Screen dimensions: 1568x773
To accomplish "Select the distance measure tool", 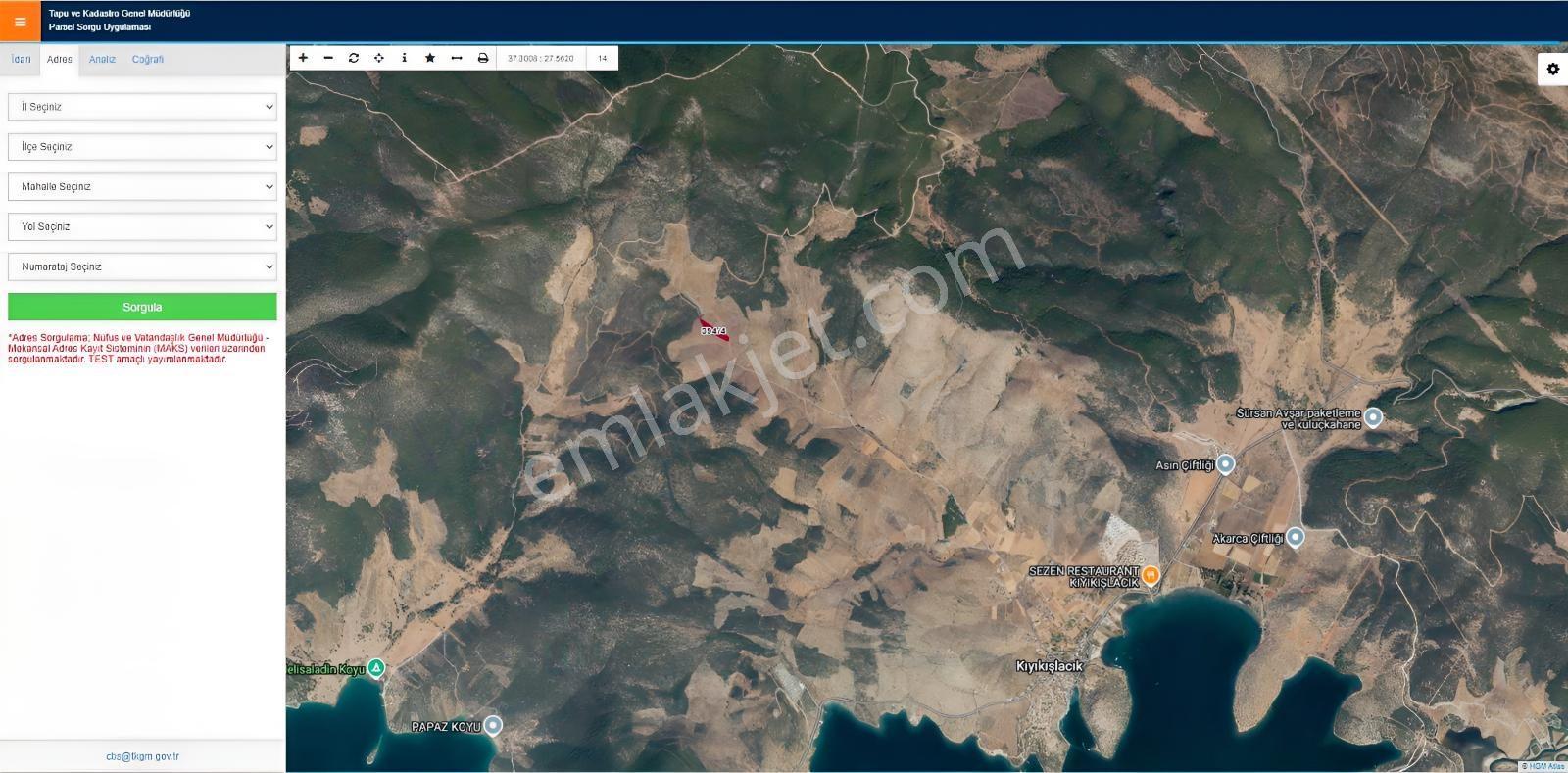I will point(457,58).
